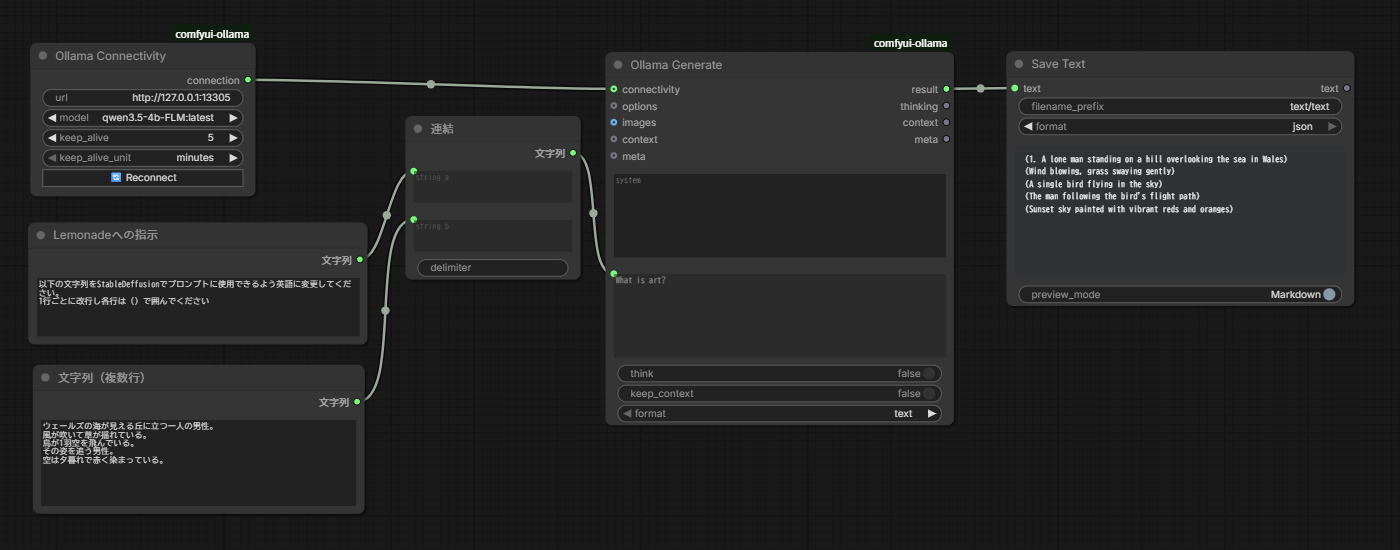Viewport: 1400px width, 550px height.
Task: Open keep_alive_unit minutes dropdown
Action: pyautogui.click(x=143, y=157)
